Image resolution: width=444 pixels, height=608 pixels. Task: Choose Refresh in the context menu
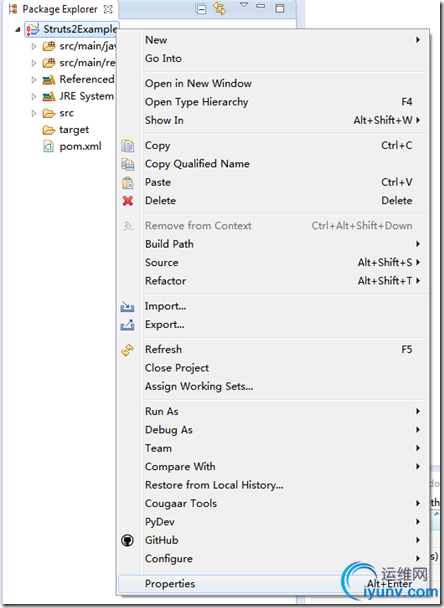coord(284,349)
